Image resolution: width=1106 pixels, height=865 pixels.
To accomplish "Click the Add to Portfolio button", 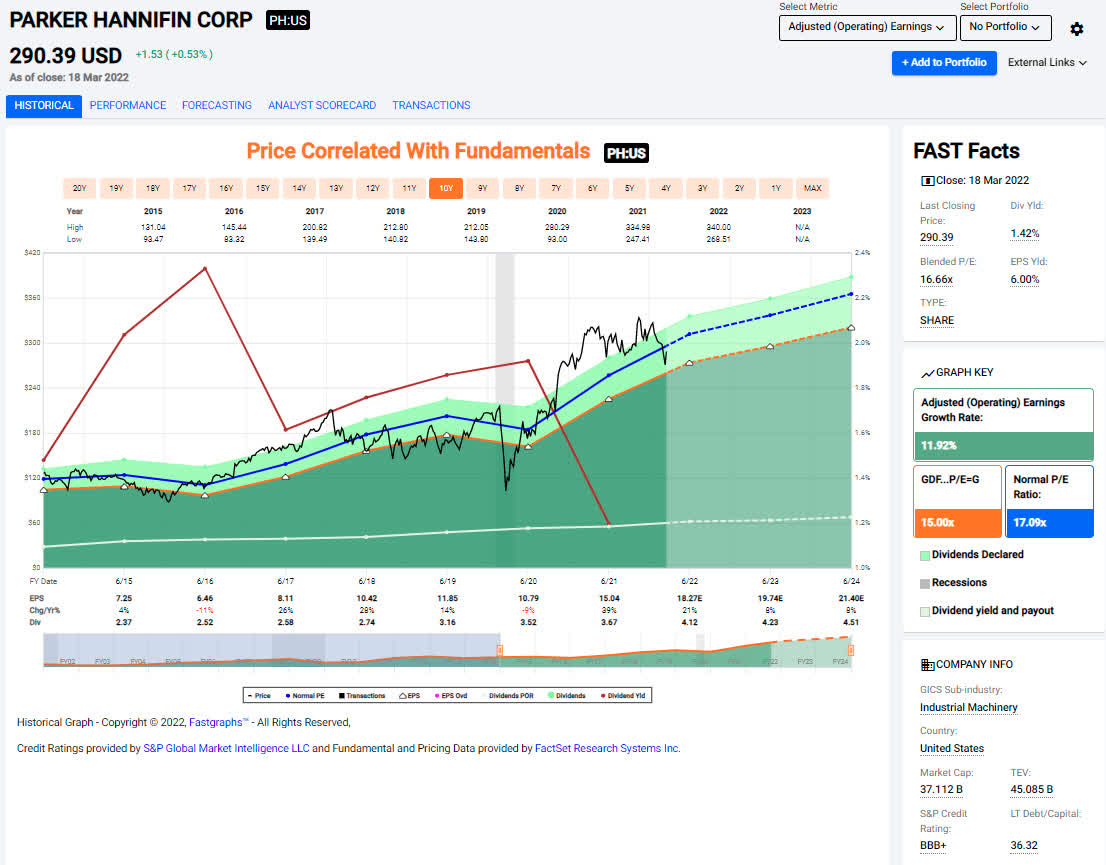I will click(x=944, y=63).
